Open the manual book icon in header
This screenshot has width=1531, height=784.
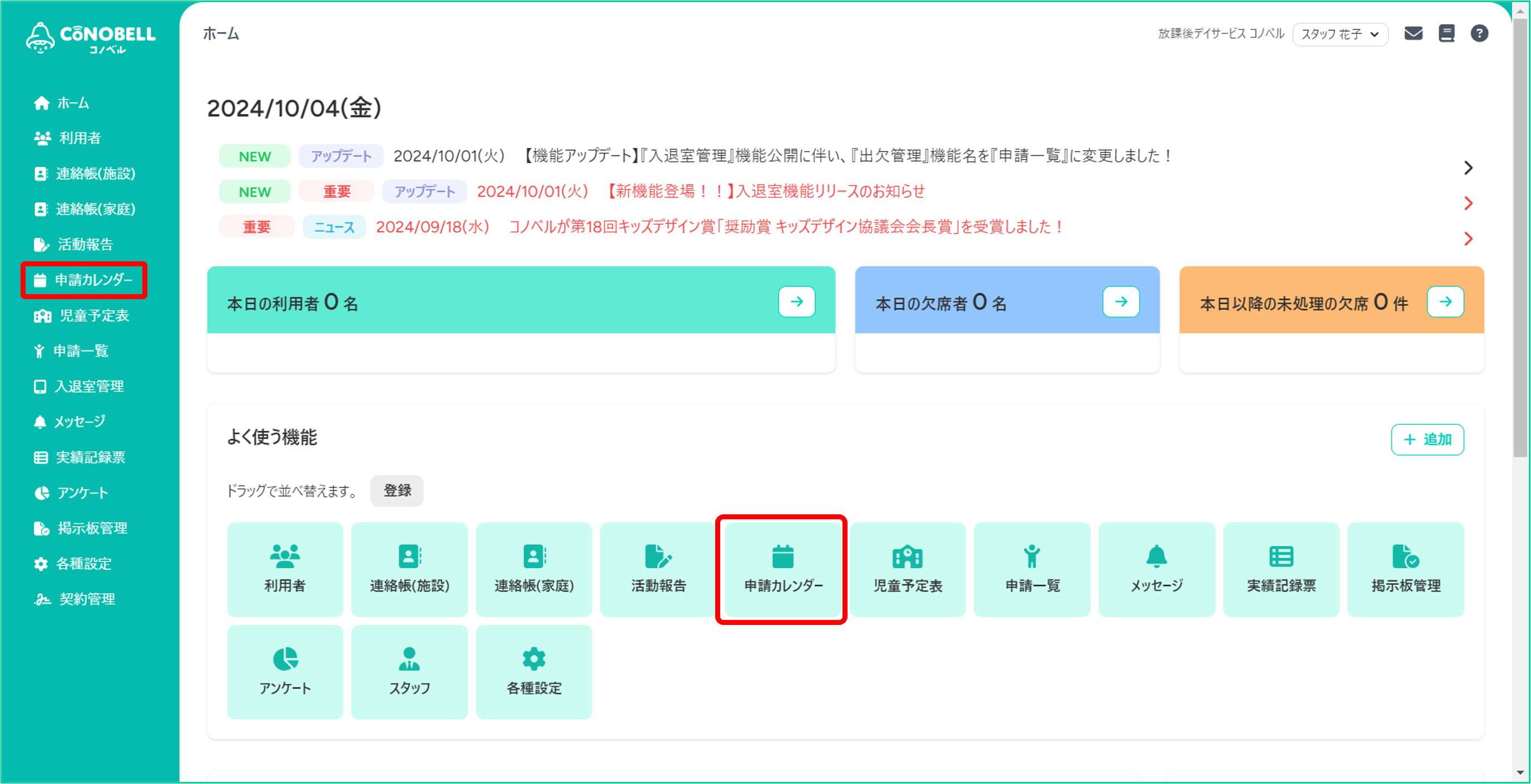1446,33
